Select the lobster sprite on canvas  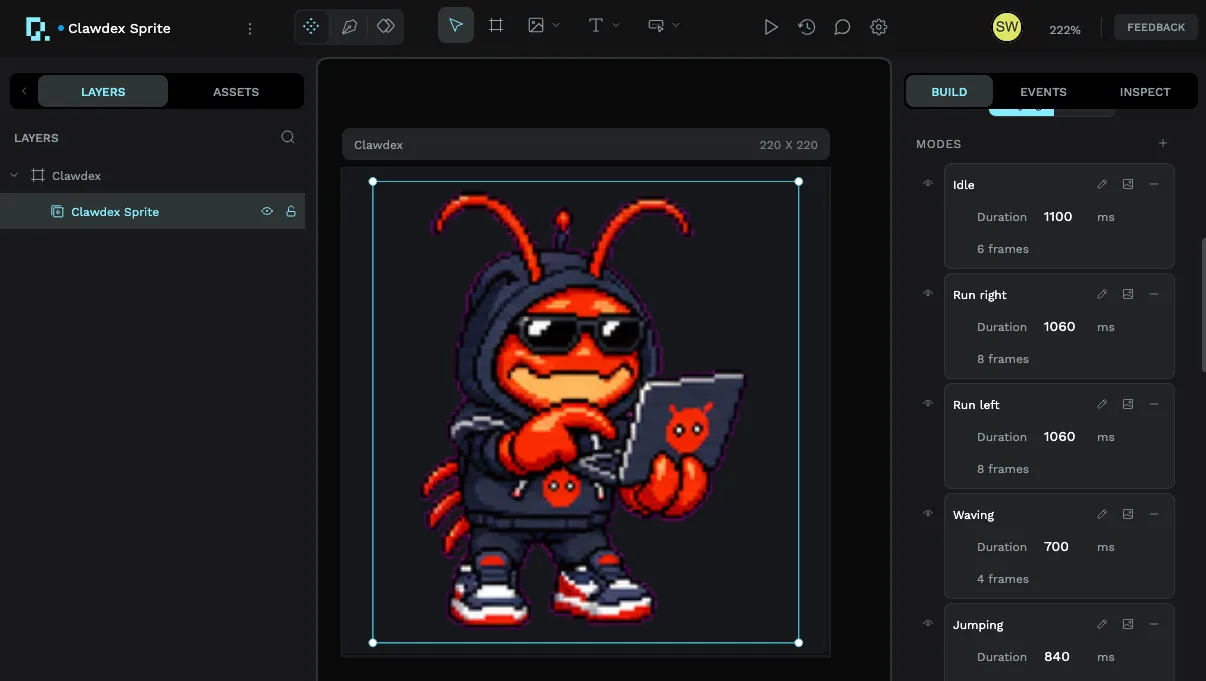585,412
